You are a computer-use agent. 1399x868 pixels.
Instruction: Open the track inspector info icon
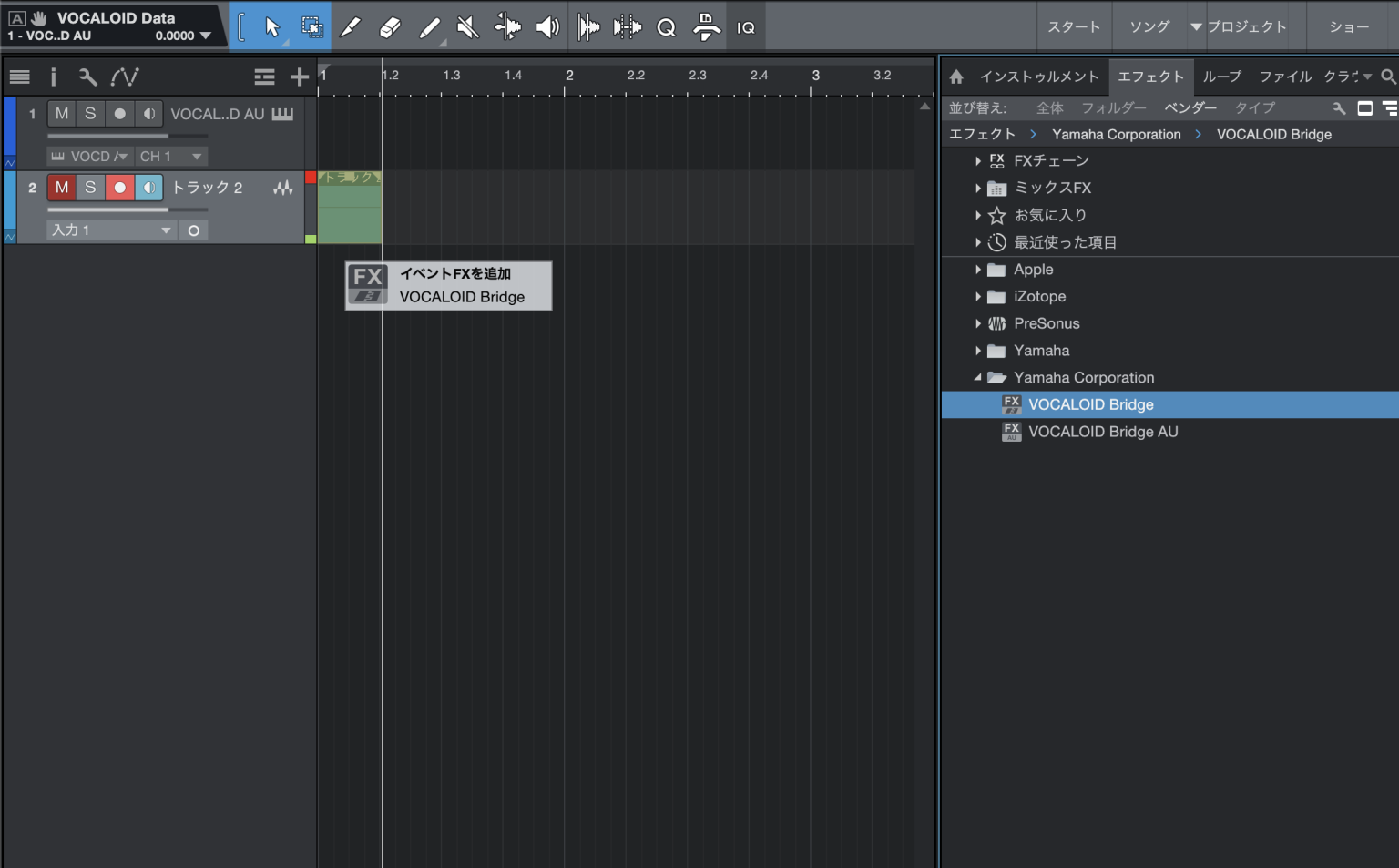tap(53, 77)
